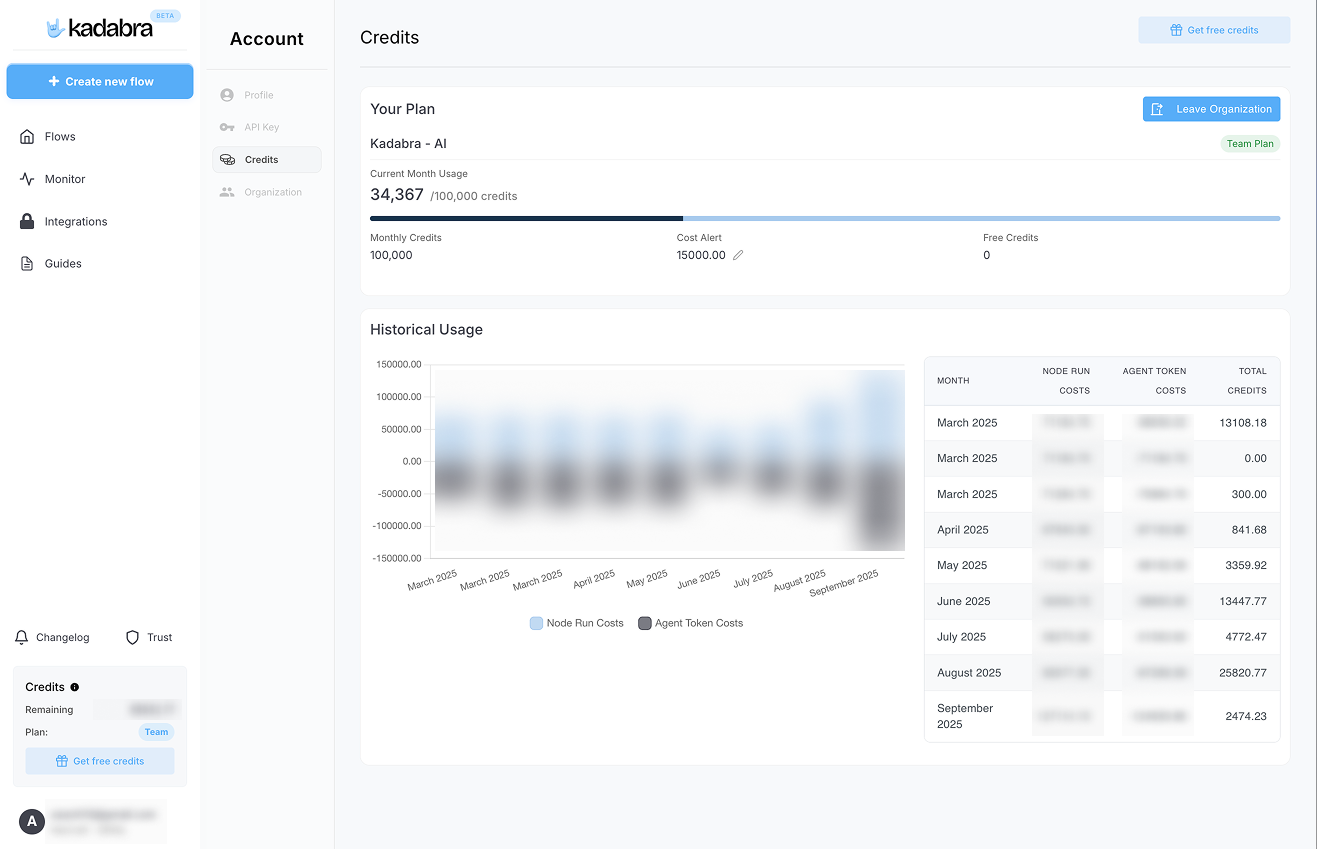Viewport: 1317px width, 849px height.
Task: Click the Integrations lock icon
Action: [x=27, y=222]
